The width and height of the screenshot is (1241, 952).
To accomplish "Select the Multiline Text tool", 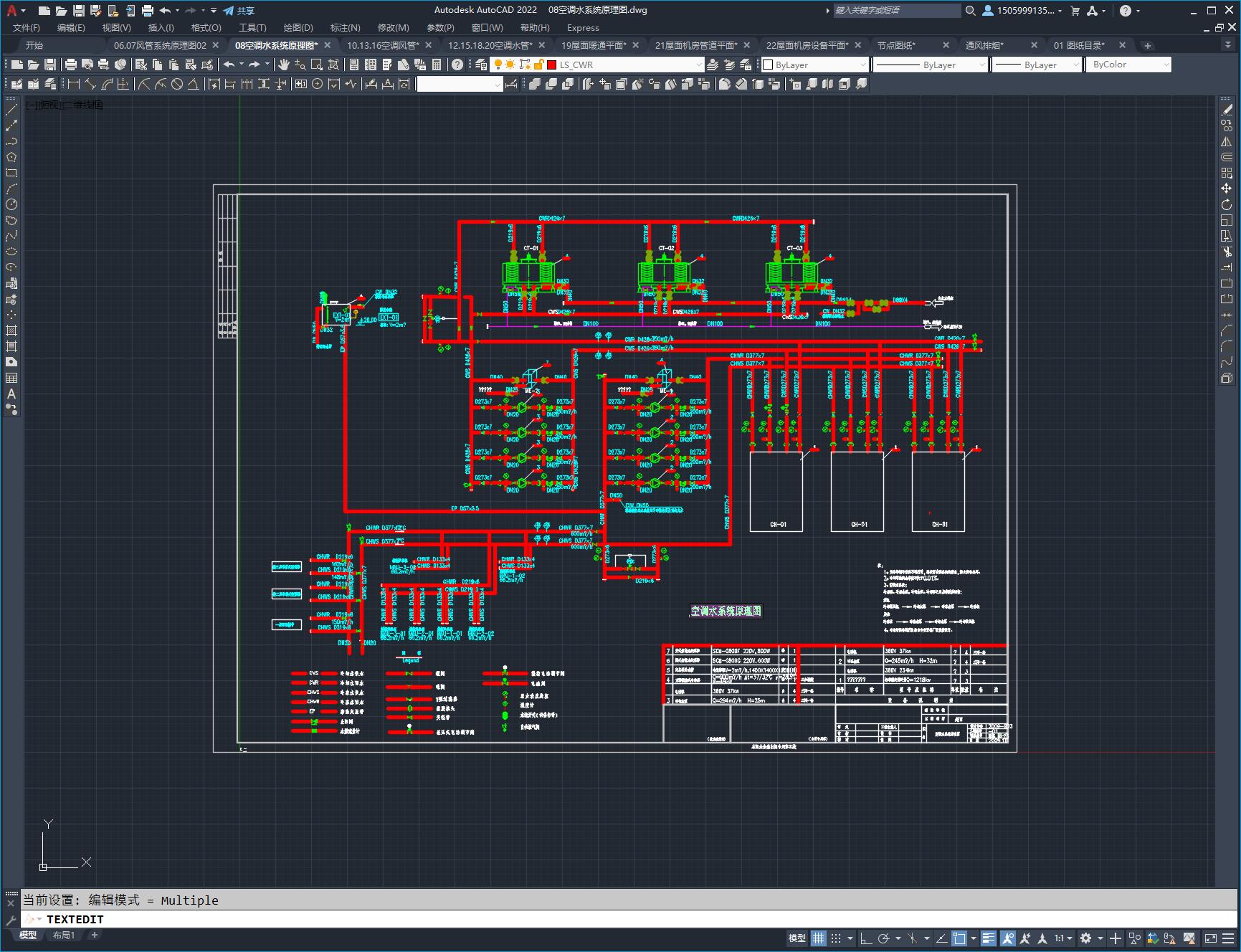I will [11, 394].
